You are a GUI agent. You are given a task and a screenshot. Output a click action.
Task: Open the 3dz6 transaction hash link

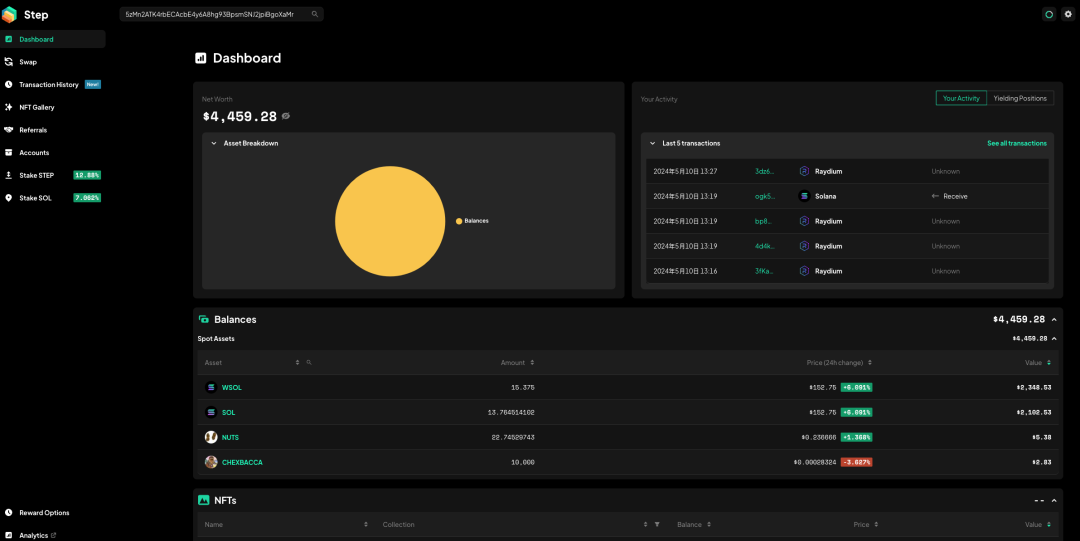[x=764, y=171]
